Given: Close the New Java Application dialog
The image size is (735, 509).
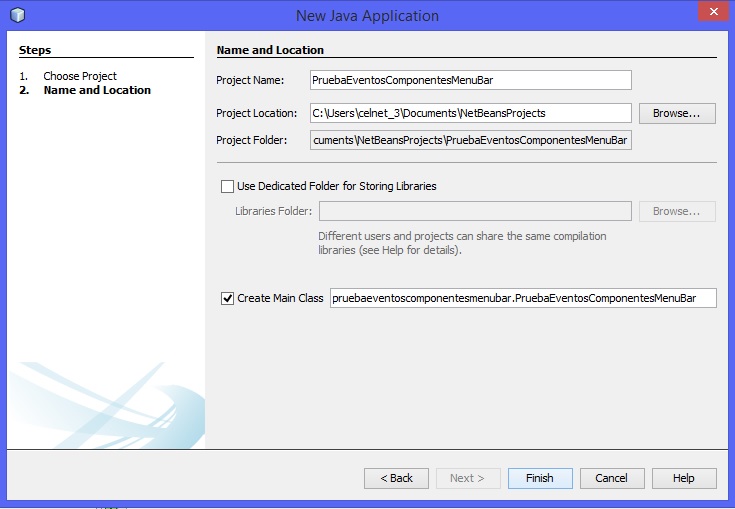Looking at the screenshot, I should (x=711, y=13).
